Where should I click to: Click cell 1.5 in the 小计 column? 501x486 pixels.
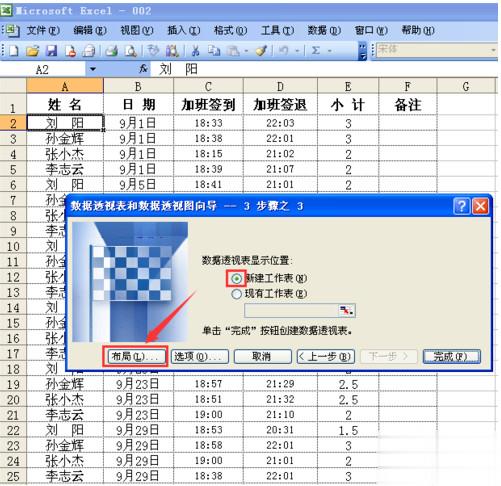348,430
